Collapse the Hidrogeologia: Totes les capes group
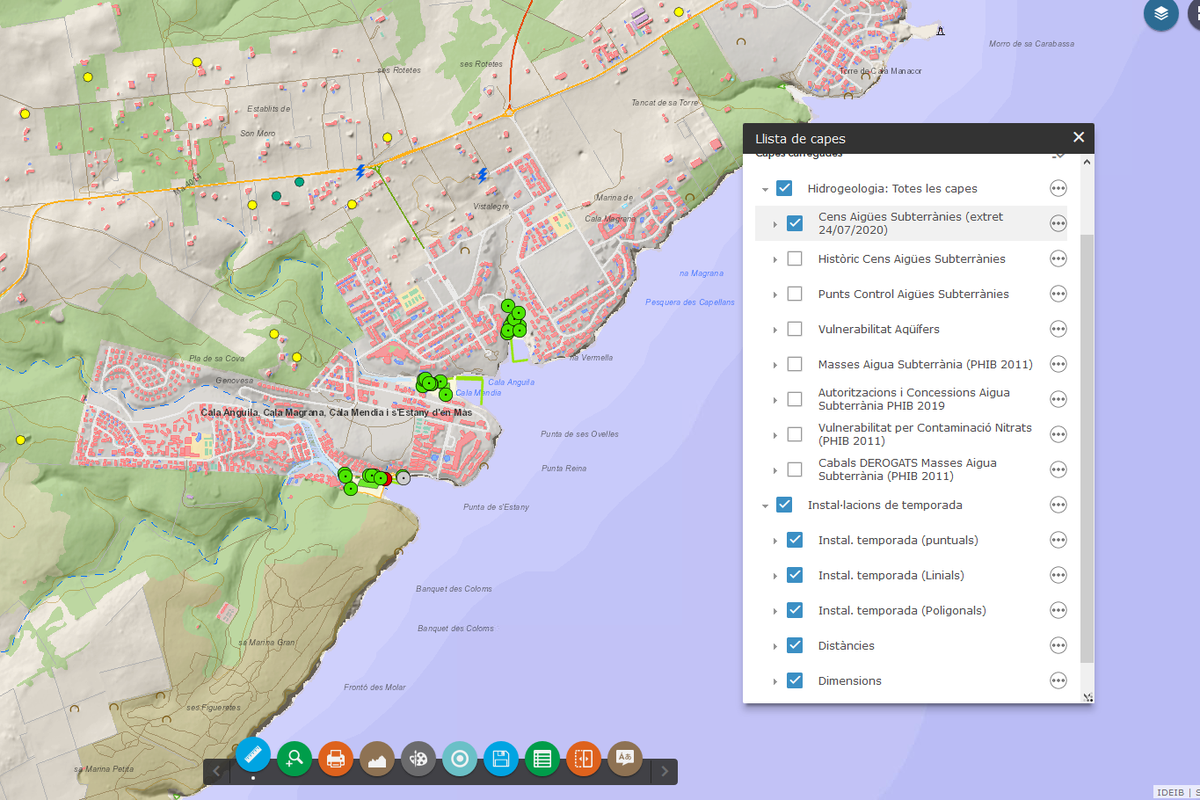Viewport: 1200px width, 800px height. (x=765, y=189)
